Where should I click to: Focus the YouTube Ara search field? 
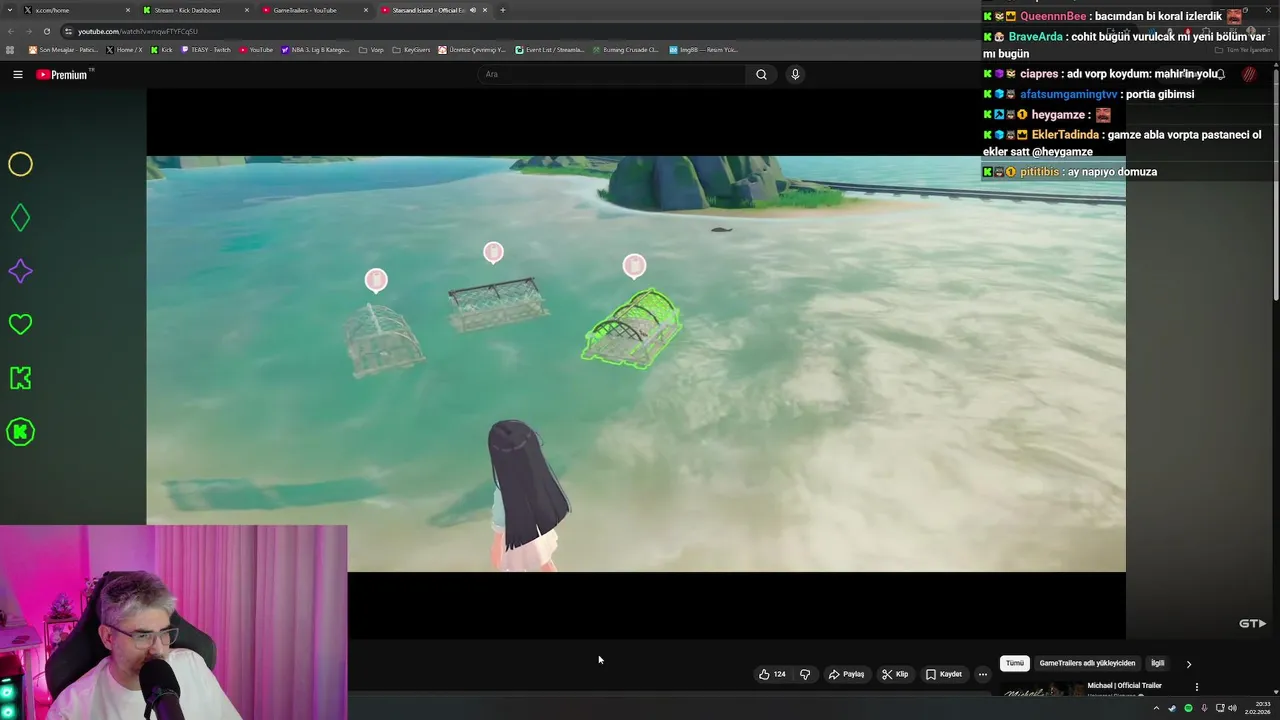[x=612, y=74]
